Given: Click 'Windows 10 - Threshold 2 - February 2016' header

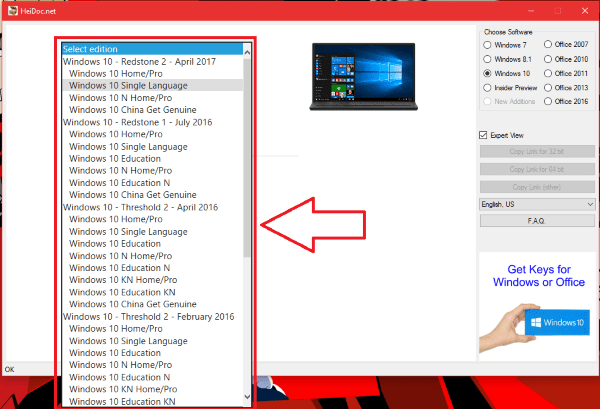Looking at the screenshot, I should [152, 316].
